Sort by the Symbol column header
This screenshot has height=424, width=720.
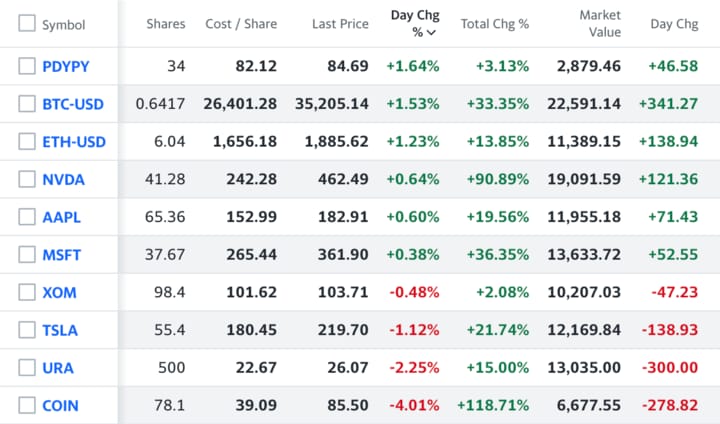(x=63, y=24)
